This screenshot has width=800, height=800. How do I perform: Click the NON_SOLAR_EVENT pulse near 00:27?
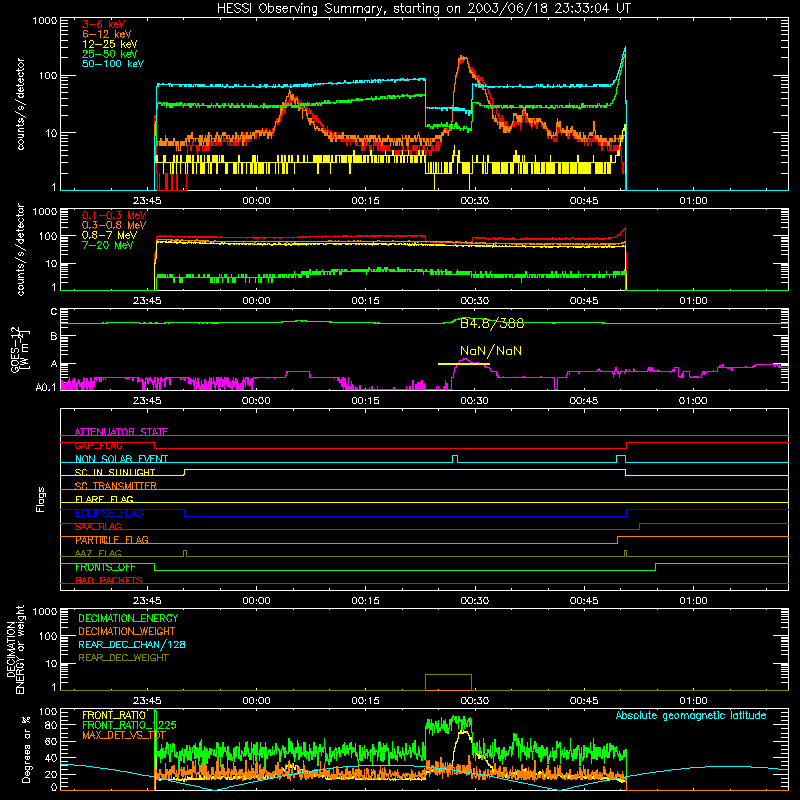coord(455,459)
